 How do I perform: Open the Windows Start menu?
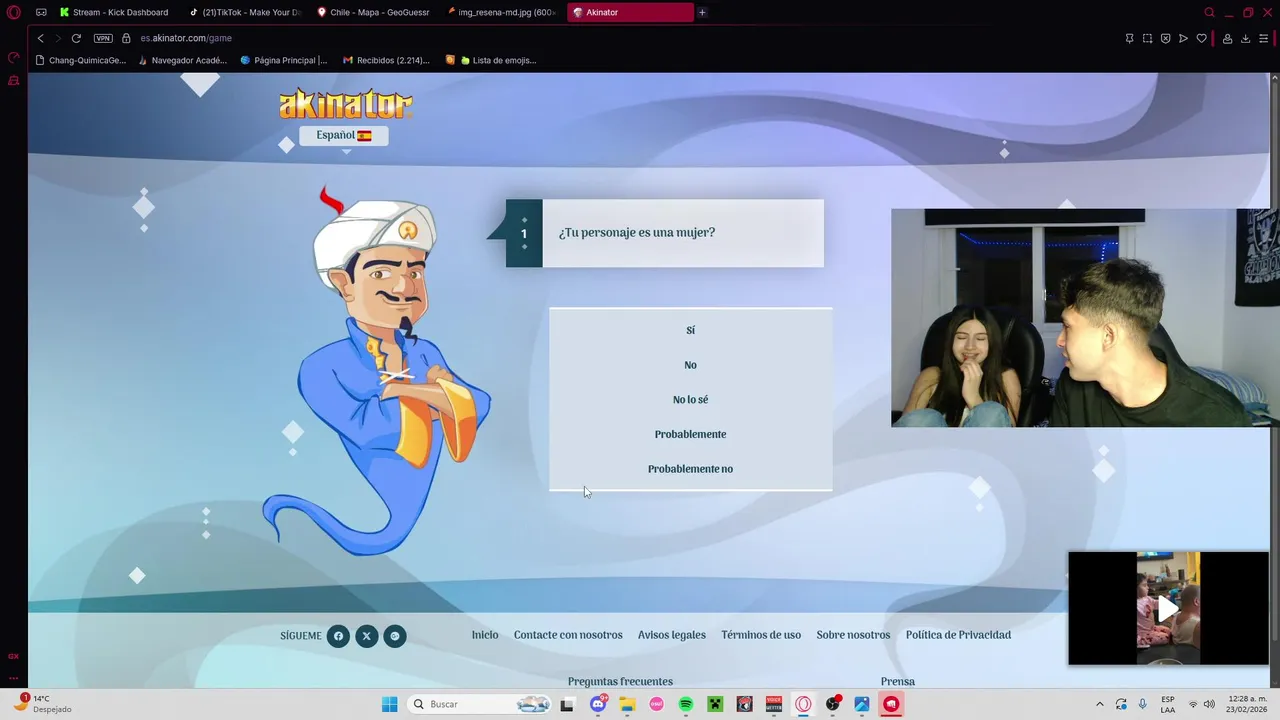click(x=389, y=704)
